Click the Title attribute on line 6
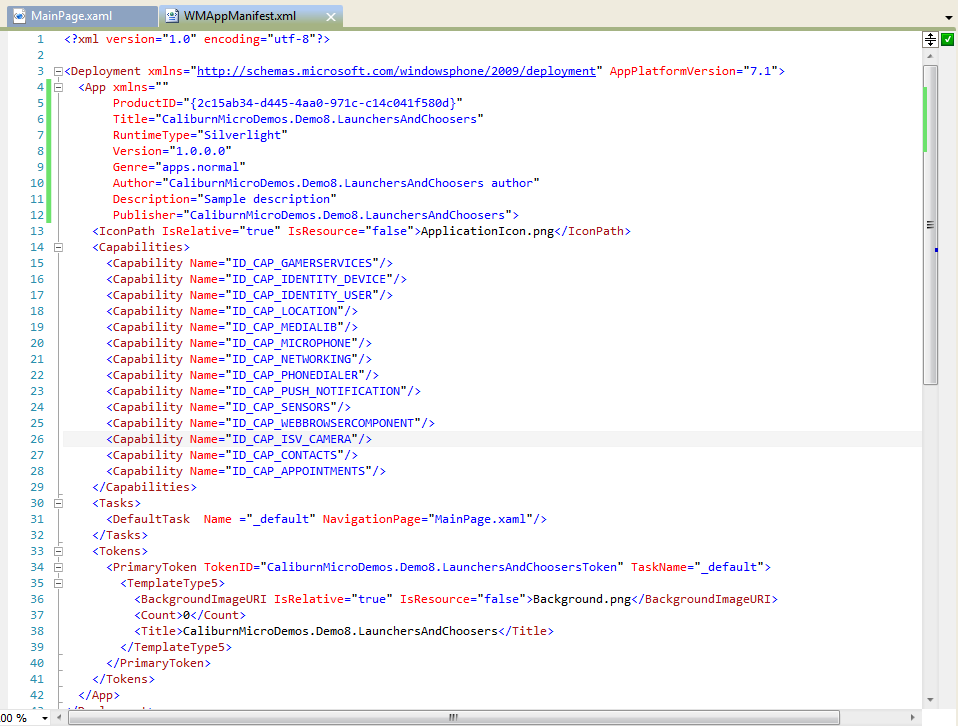The image size is (958, 726). click(x=298, y=119)
